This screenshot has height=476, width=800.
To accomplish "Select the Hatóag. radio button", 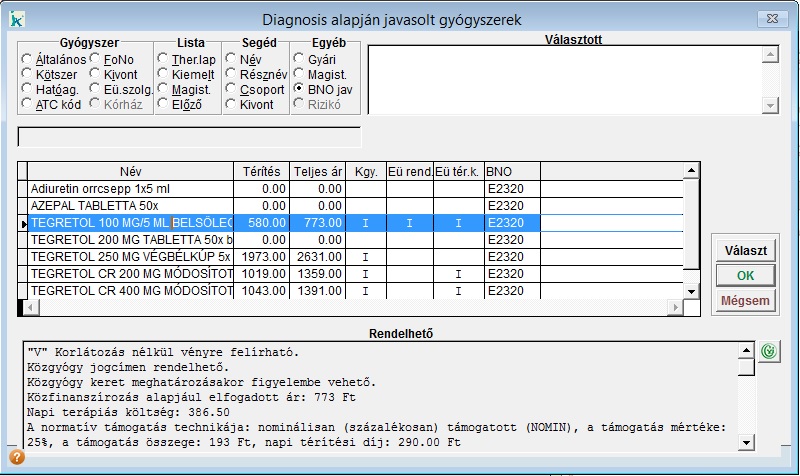I will point(27,90).
